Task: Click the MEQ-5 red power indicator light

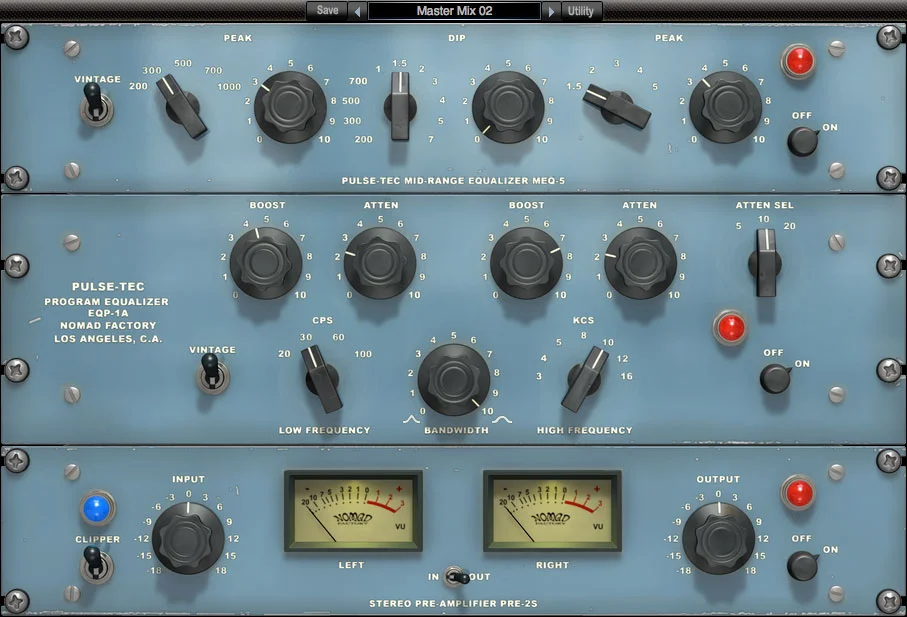Action: [x=798, y=61]
